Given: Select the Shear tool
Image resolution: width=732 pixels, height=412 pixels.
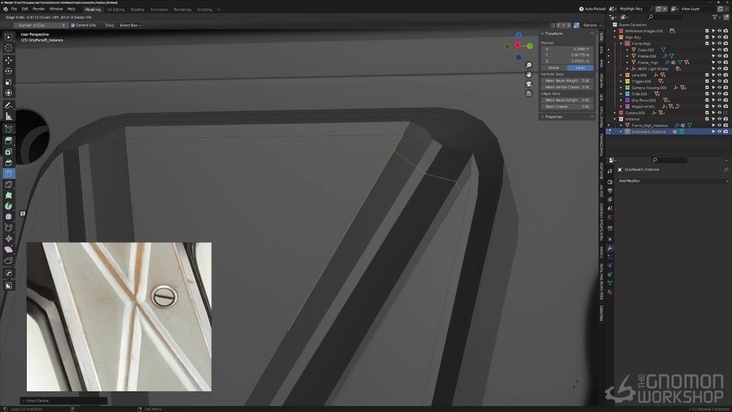Looking at the screenshot, I should (8, 250).
